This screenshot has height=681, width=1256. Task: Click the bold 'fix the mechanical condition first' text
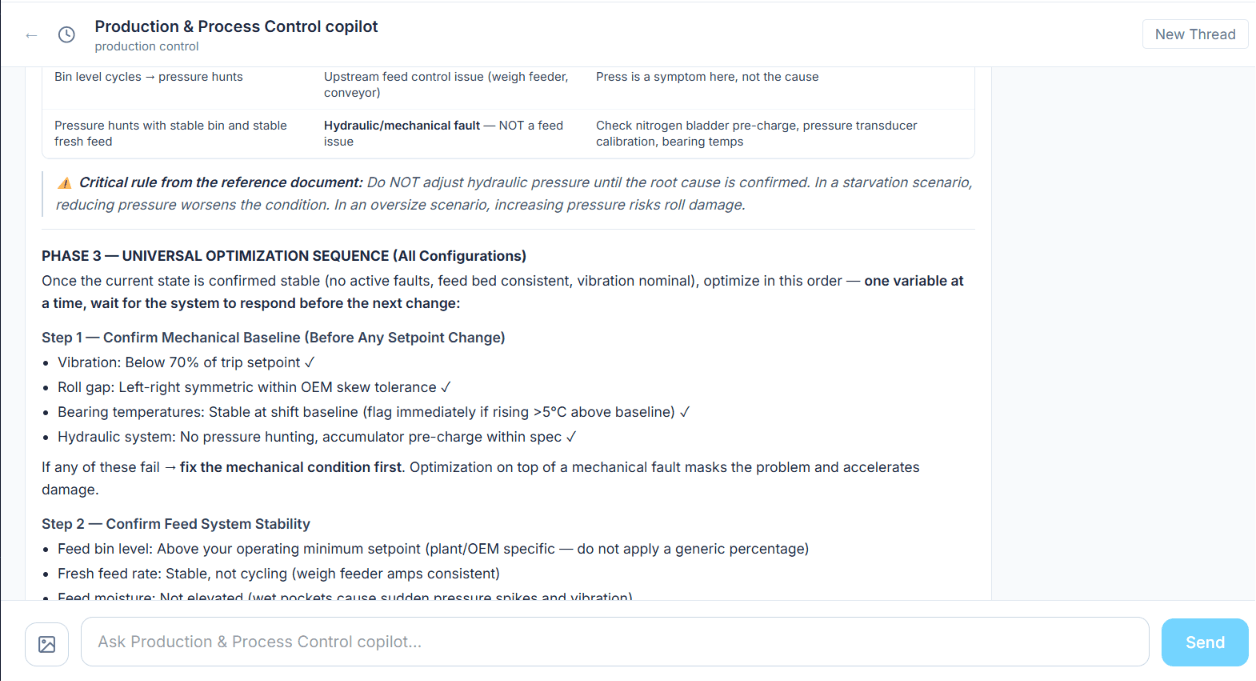coord(293,467)
